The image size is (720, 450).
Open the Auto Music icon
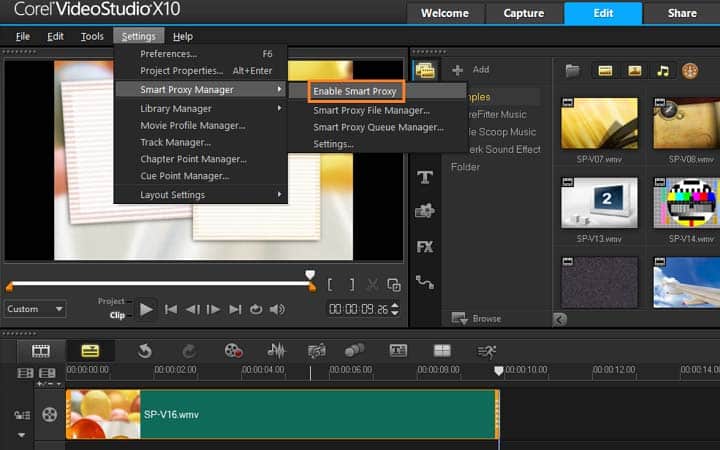[317, 351]
